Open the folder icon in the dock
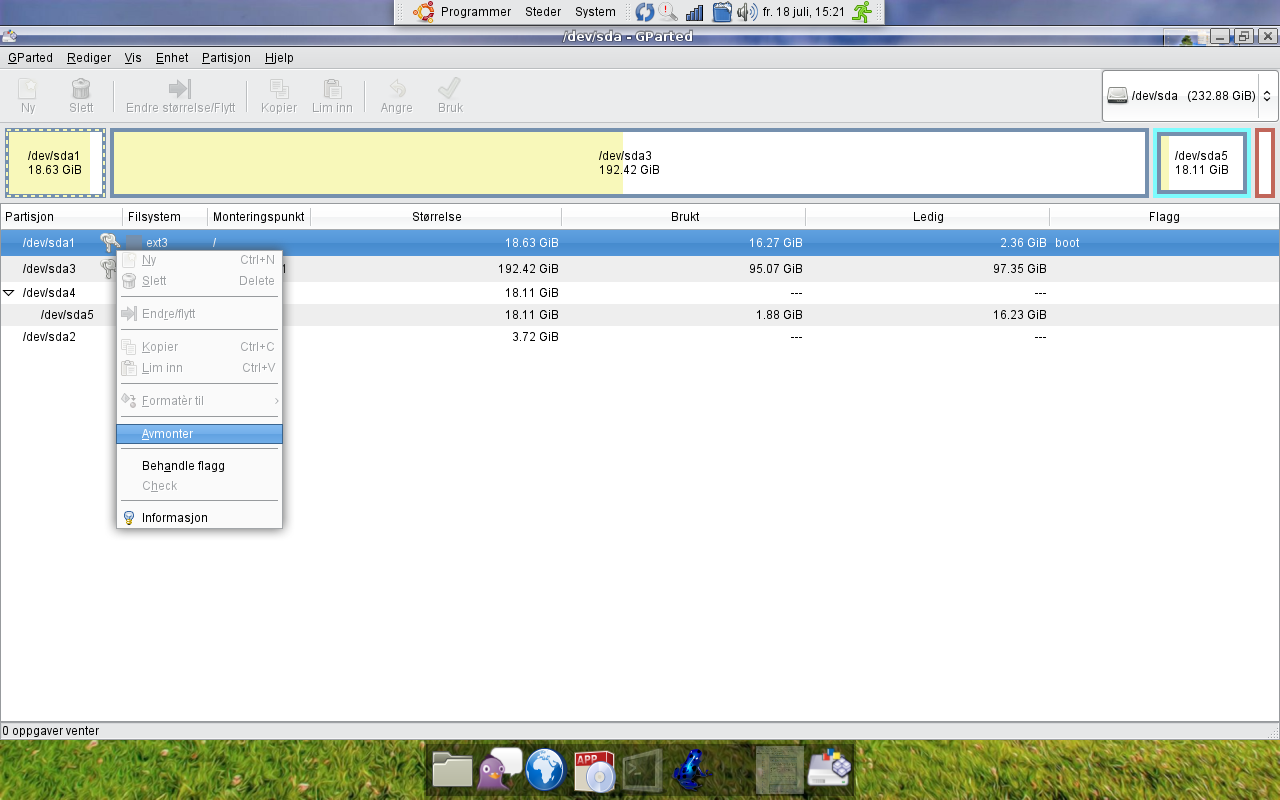Screen dimensions: 1280x800 click(452, 771)
